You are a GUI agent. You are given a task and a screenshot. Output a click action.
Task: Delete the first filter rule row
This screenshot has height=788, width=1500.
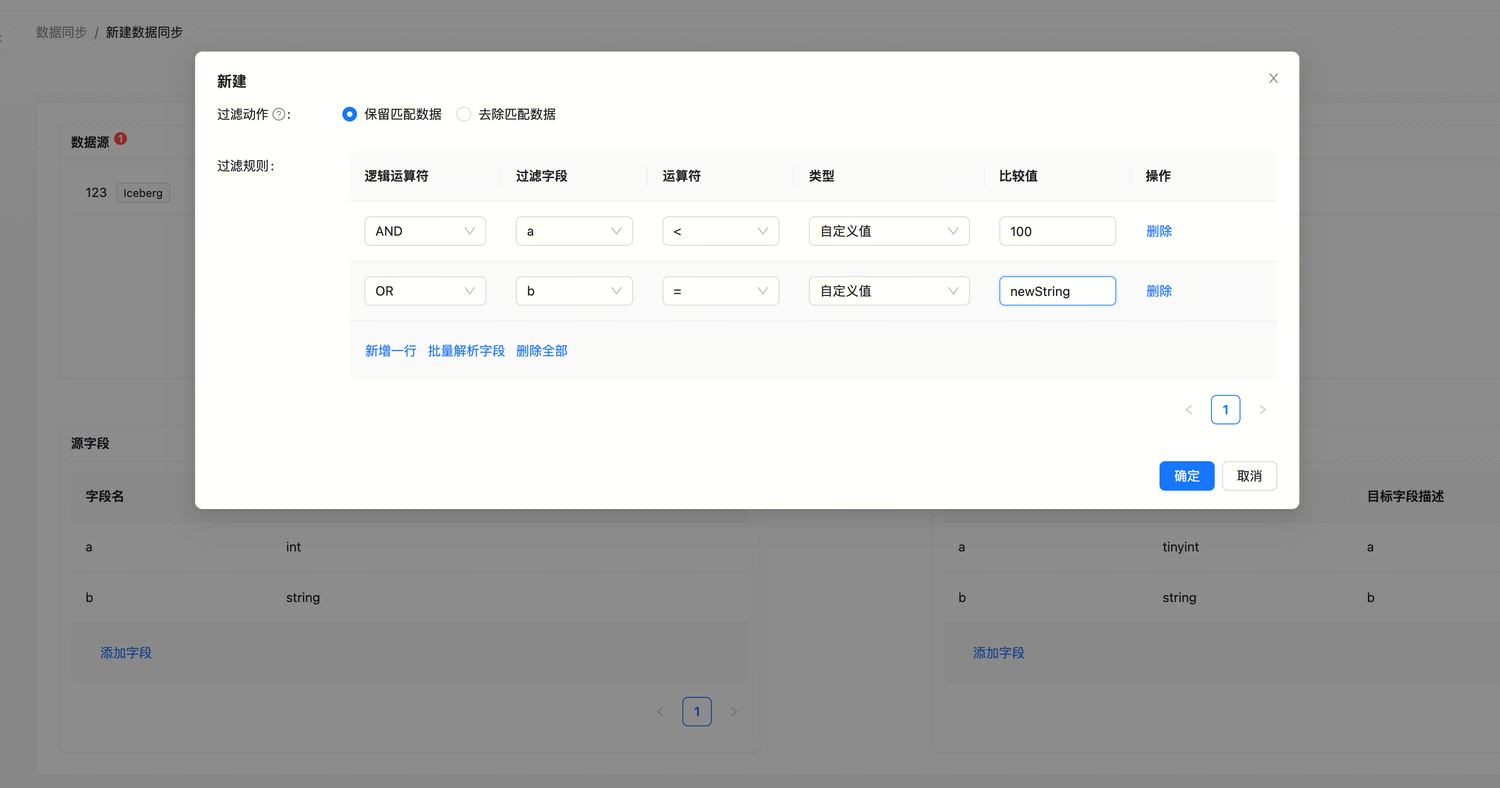[1158, 231]
